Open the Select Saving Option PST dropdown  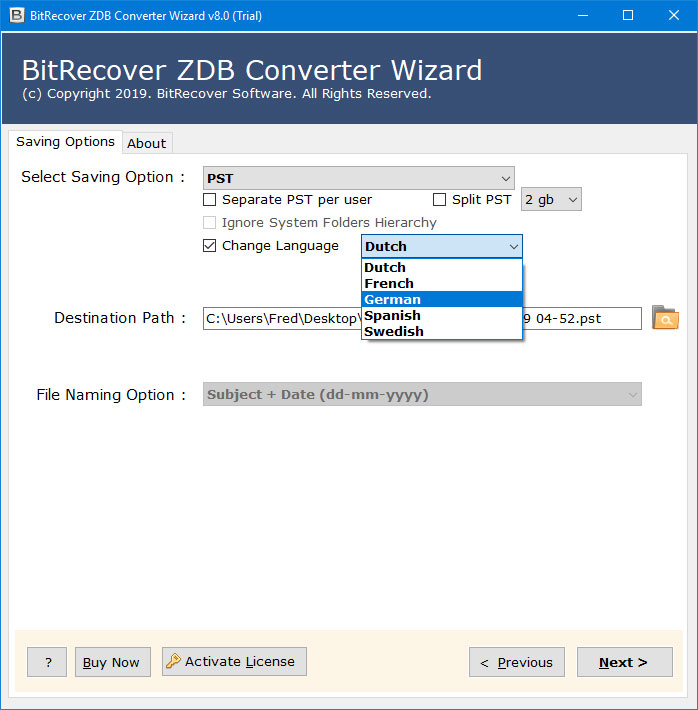click(x=358, y=178)
